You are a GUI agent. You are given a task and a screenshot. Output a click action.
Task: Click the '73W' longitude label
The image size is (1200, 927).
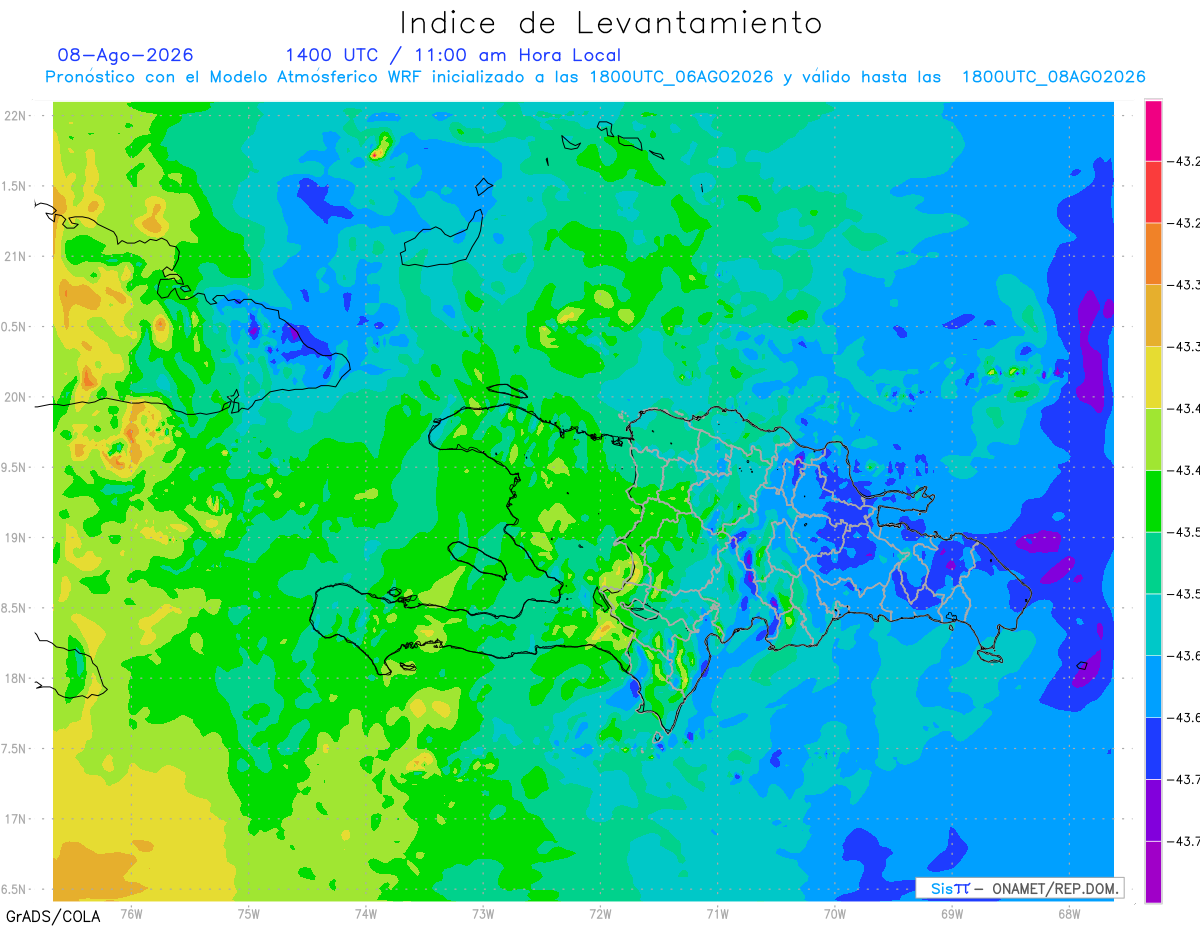[x=483, y=913]
